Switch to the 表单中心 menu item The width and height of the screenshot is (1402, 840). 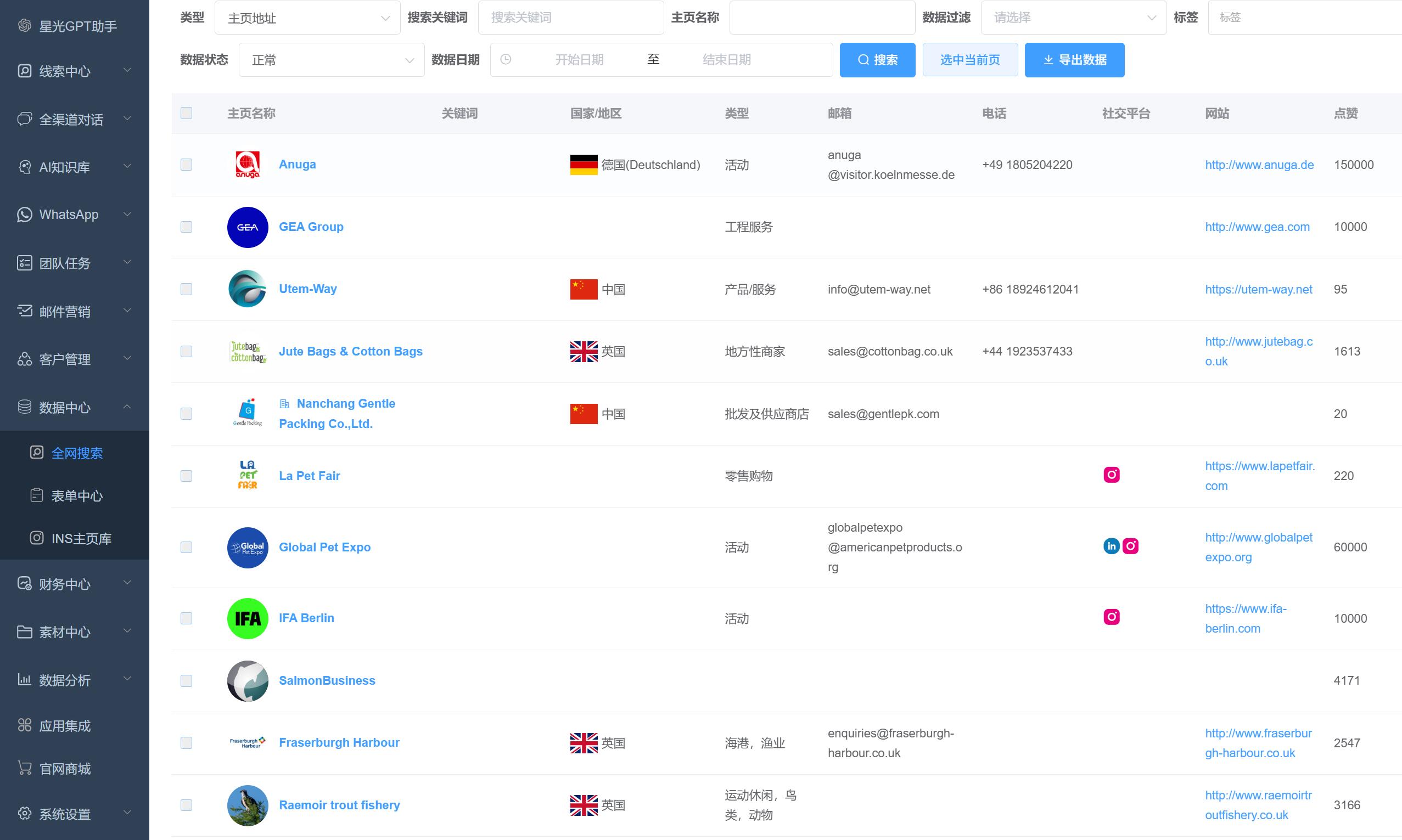[x=76, y=496]
